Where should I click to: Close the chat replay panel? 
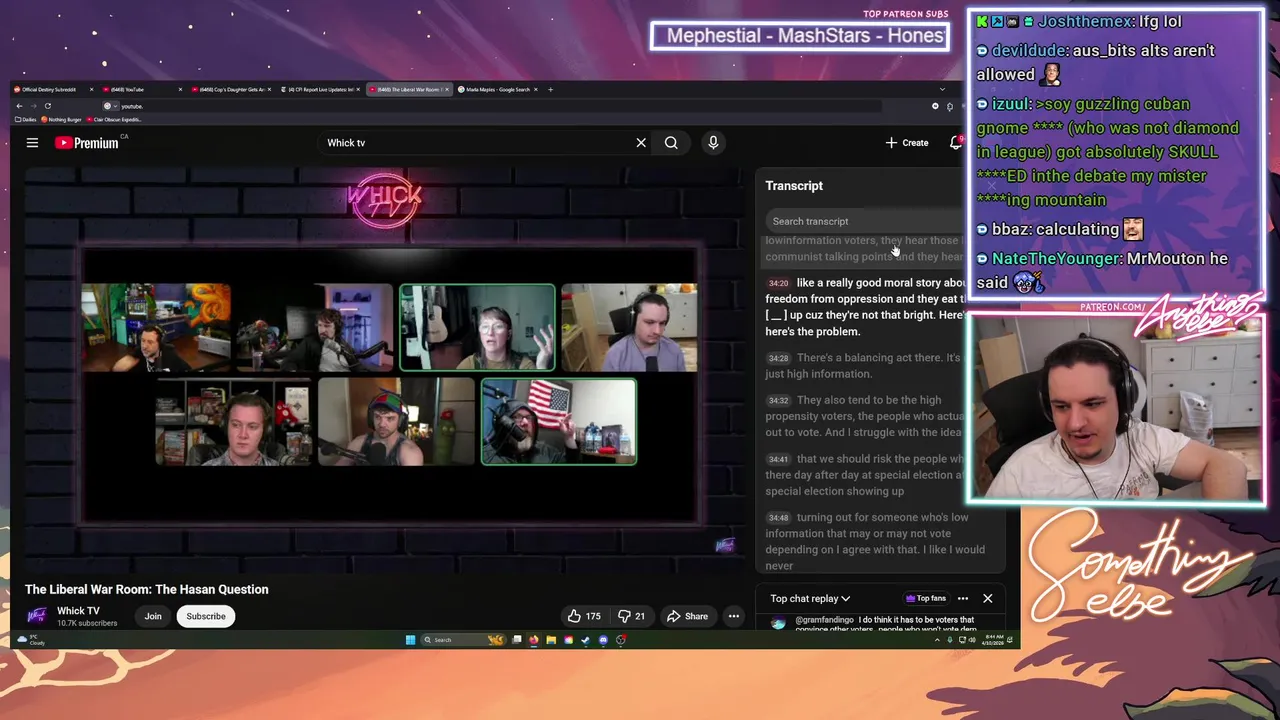988,599
